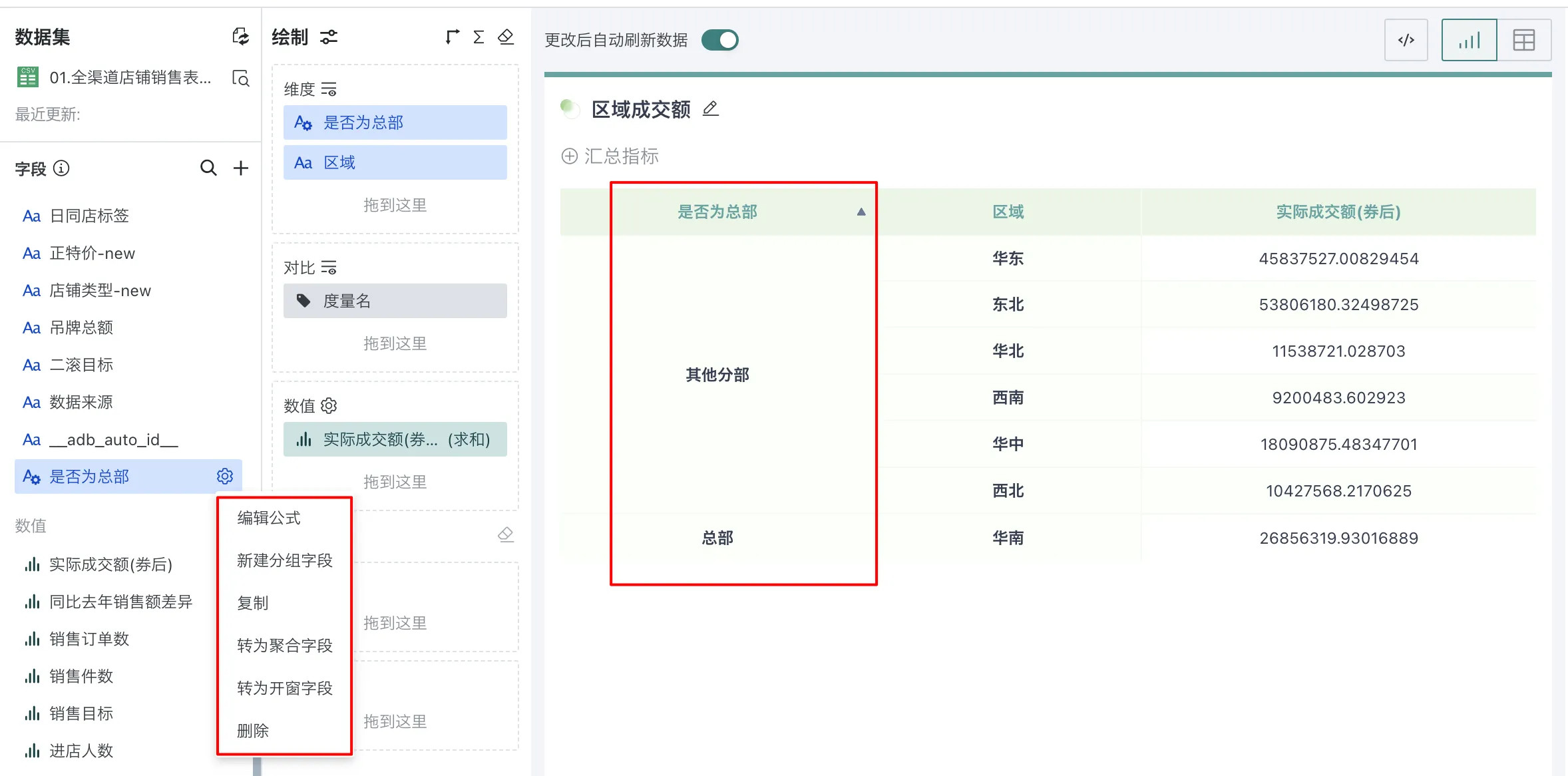Open dimension sort options icon

point(329,89)
